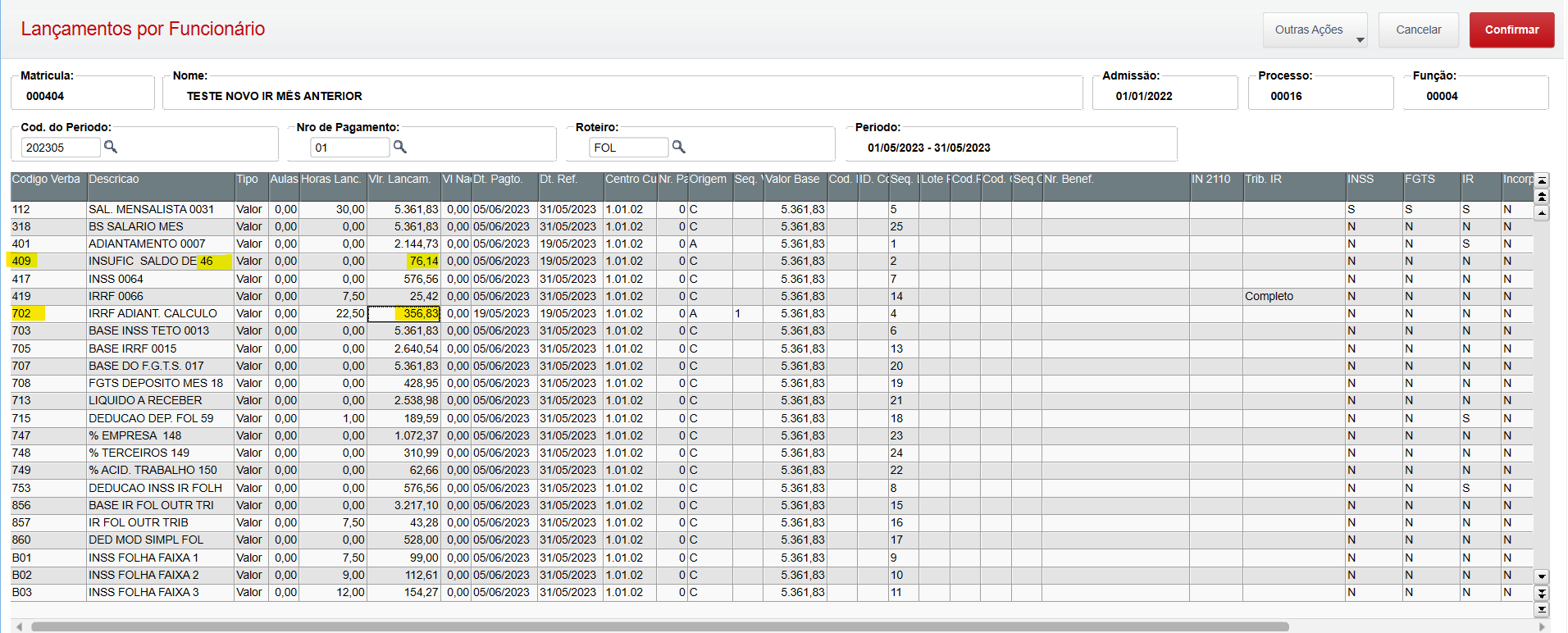Open the Roteiro lookup magnifier

pyautogui.click(x=679, y=147)
